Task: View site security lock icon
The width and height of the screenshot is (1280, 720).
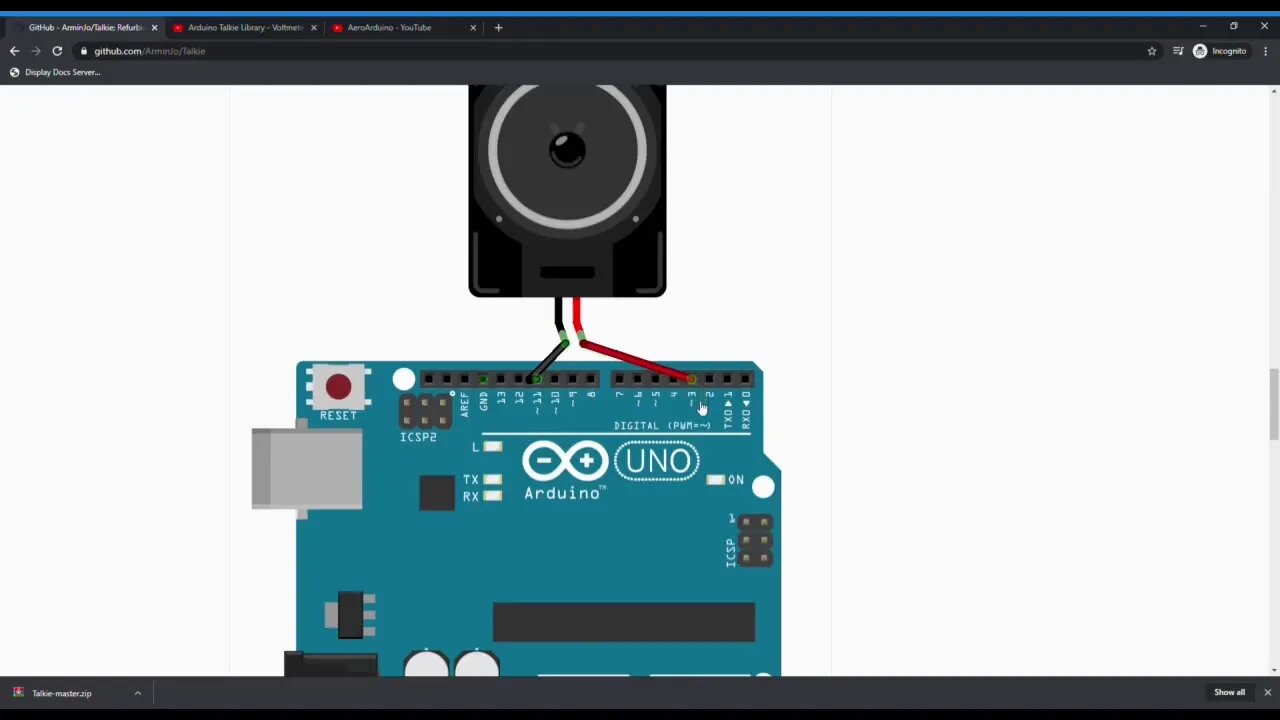Action: 84,51
